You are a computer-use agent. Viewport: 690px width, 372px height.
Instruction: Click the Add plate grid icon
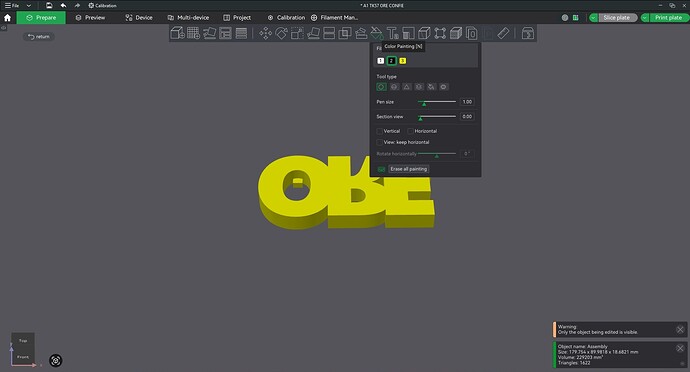coord(193,33)
